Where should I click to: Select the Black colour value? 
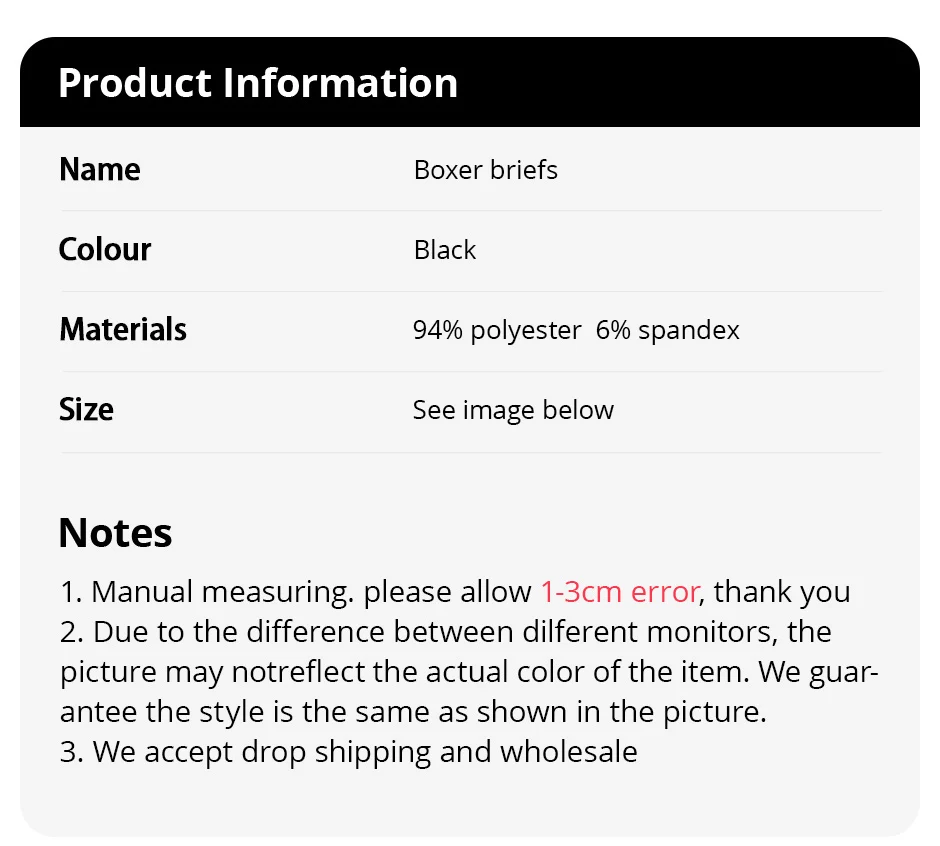[444, 250]
